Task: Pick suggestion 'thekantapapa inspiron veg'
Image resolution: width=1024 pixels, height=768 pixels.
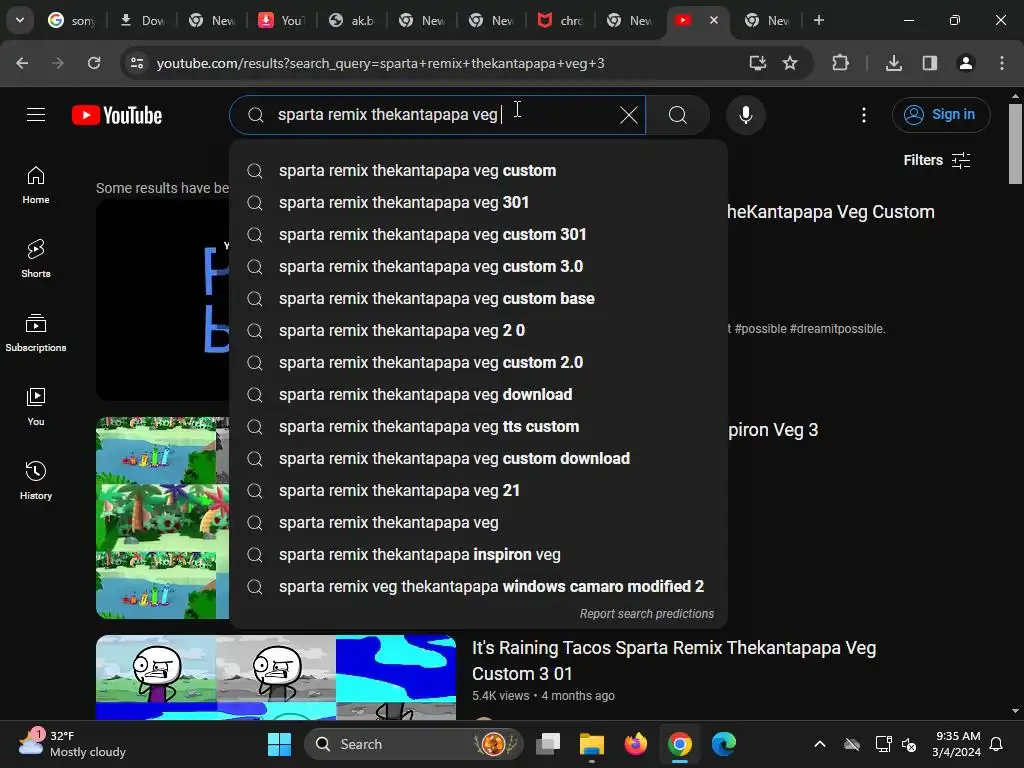Action: tap(478, 554)
